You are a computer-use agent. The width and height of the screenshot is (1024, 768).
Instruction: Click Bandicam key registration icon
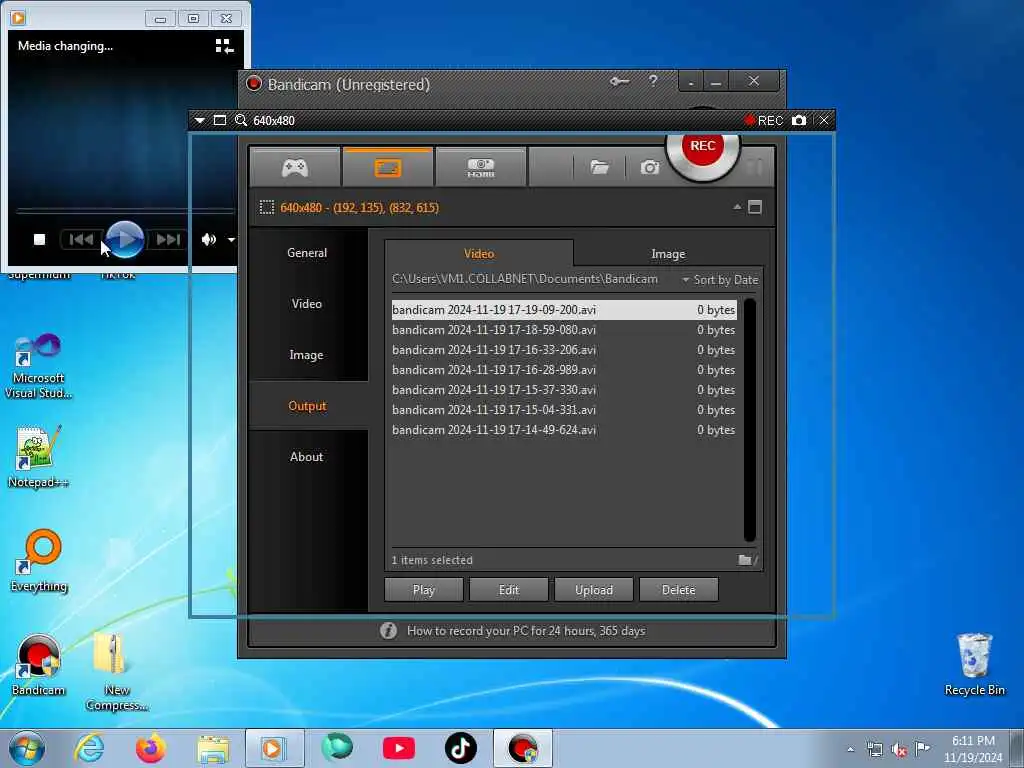619,82
